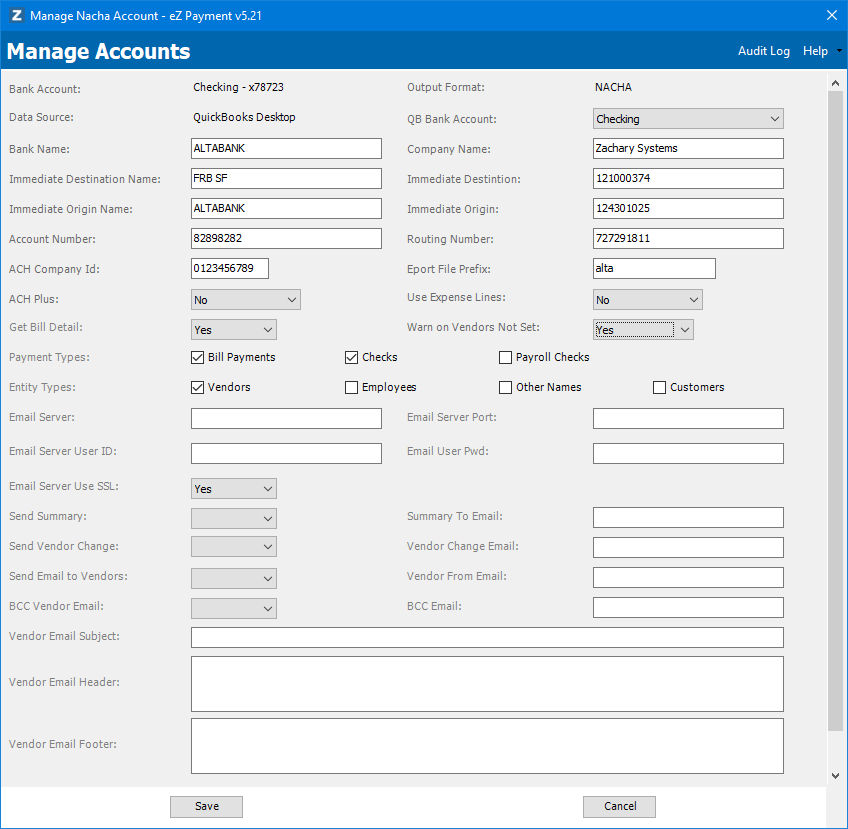848x829 pixels.
Task: Edit the Immediate Origin number field
Action: [688, 209]
